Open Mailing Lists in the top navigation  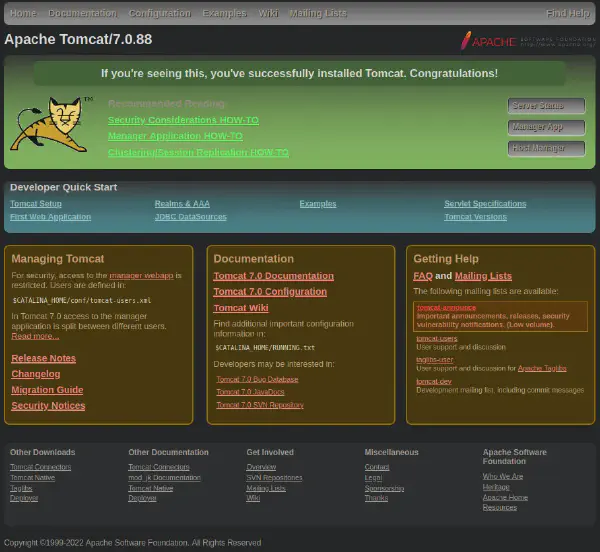[318, 13]
